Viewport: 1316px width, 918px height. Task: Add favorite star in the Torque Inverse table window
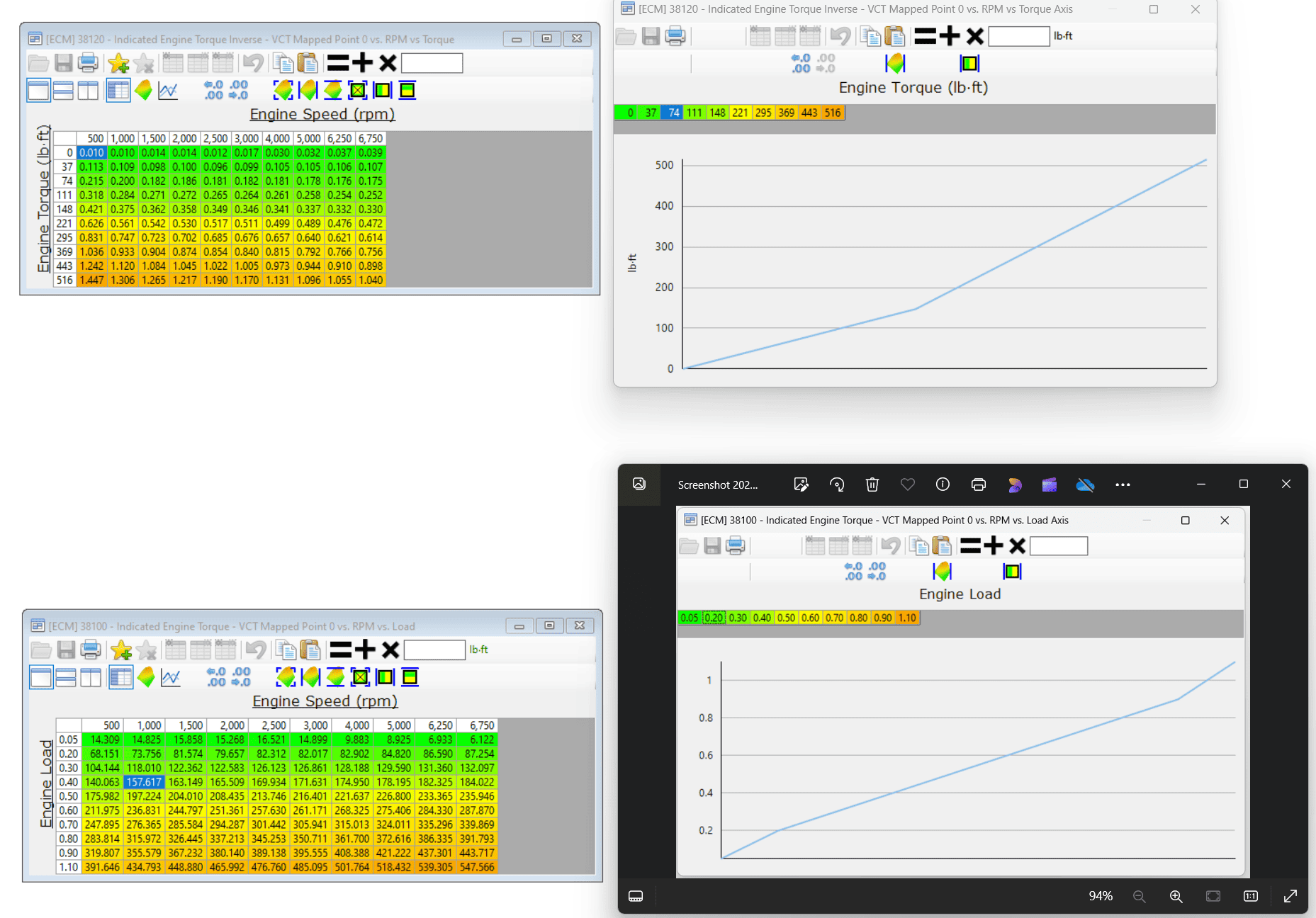tap(119, 63)
